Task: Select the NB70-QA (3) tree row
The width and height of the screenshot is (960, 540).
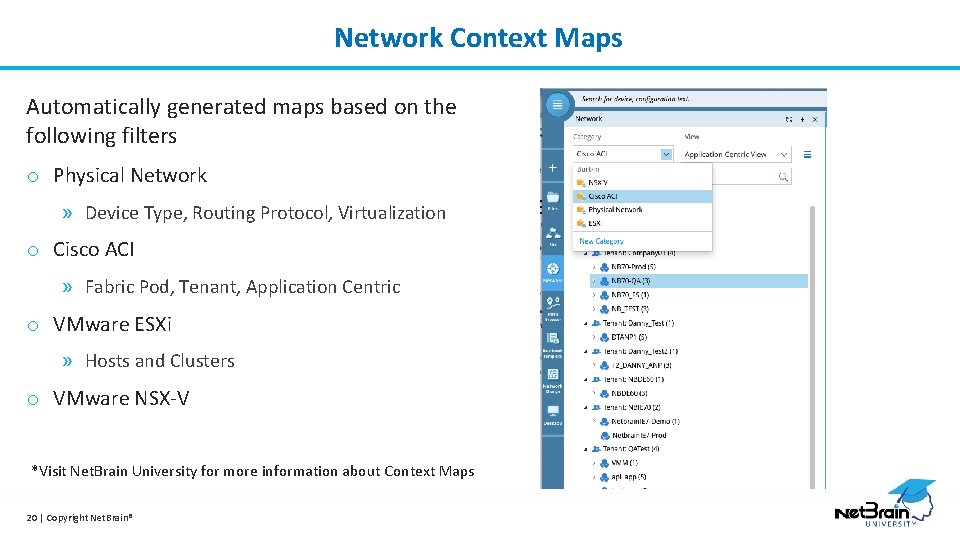Action: pyautogui.click(x=699, y=281)
